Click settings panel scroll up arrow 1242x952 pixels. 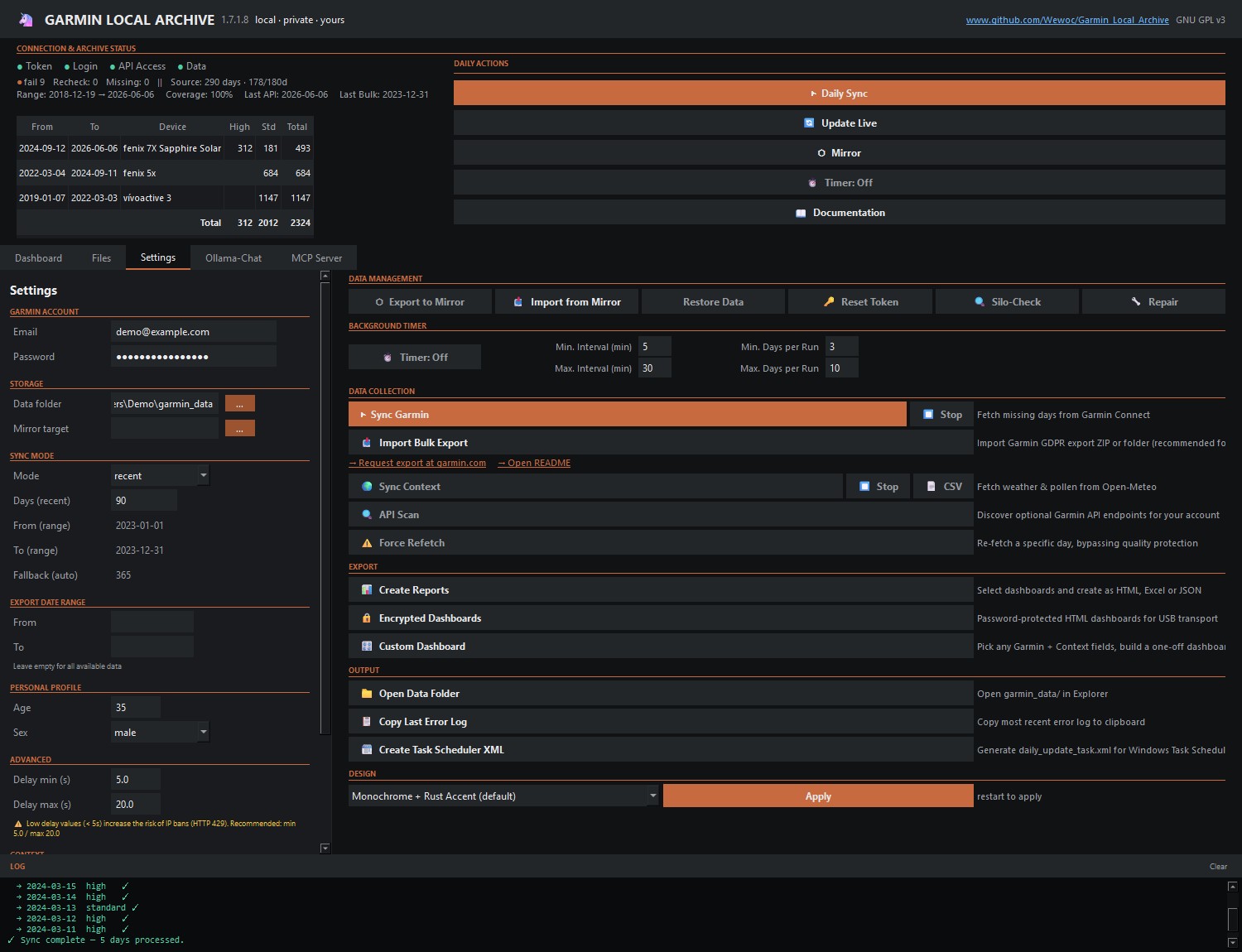325,276
